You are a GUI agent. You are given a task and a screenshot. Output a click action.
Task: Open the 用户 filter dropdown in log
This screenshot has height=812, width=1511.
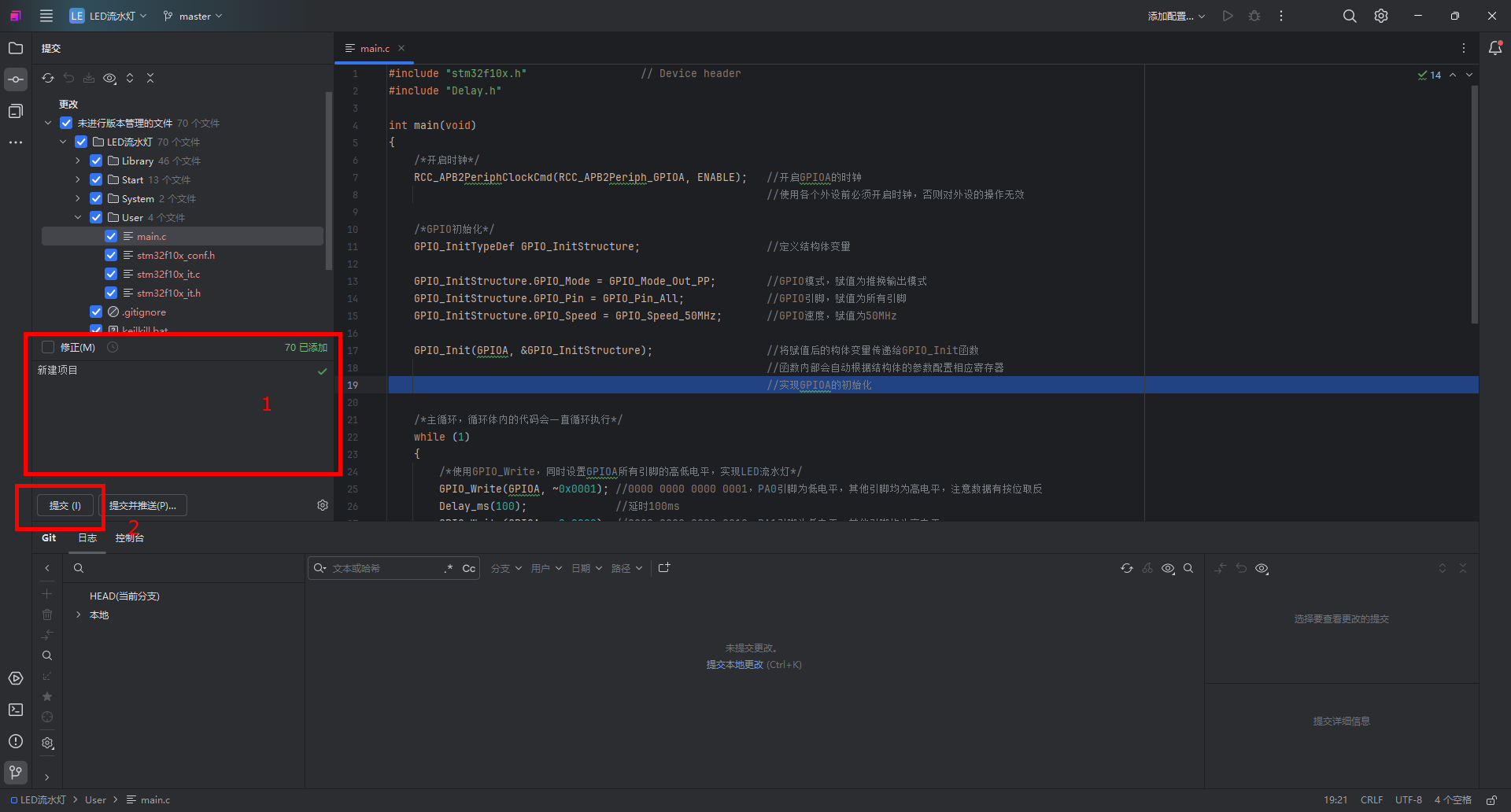pos(546,568)
